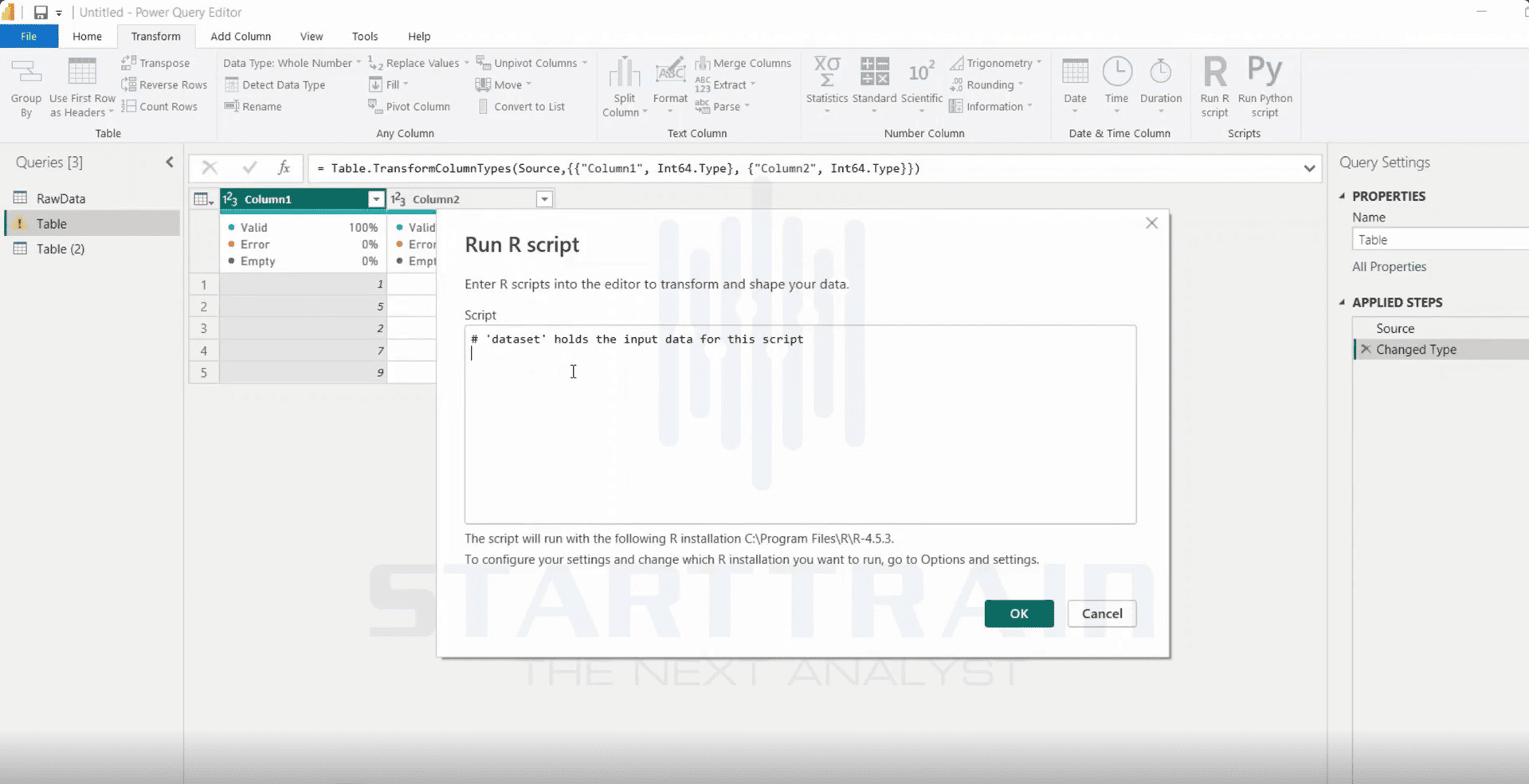The image size is (1529, 784).
Task: Close the Run R script dialog
Action: coord(1151,223)
